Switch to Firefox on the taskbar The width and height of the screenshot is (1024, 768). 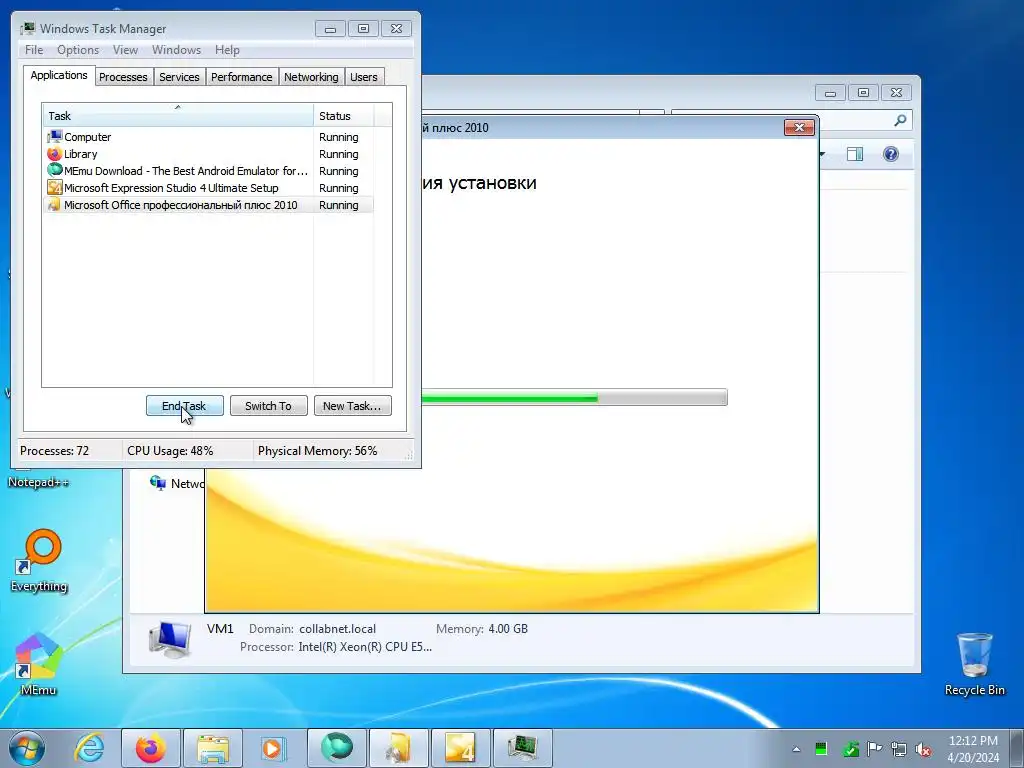click(150, 748)
